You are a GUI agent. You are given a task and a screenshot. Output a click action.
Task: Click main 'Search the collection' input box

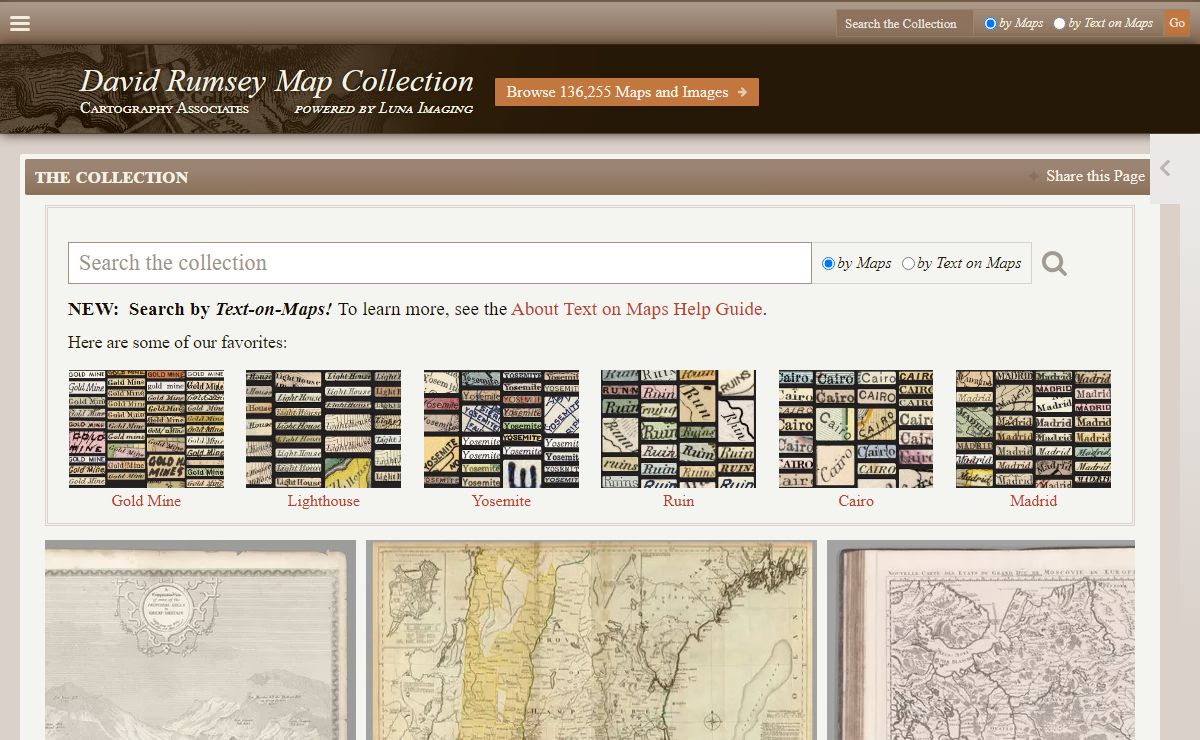tap(440, 263)
